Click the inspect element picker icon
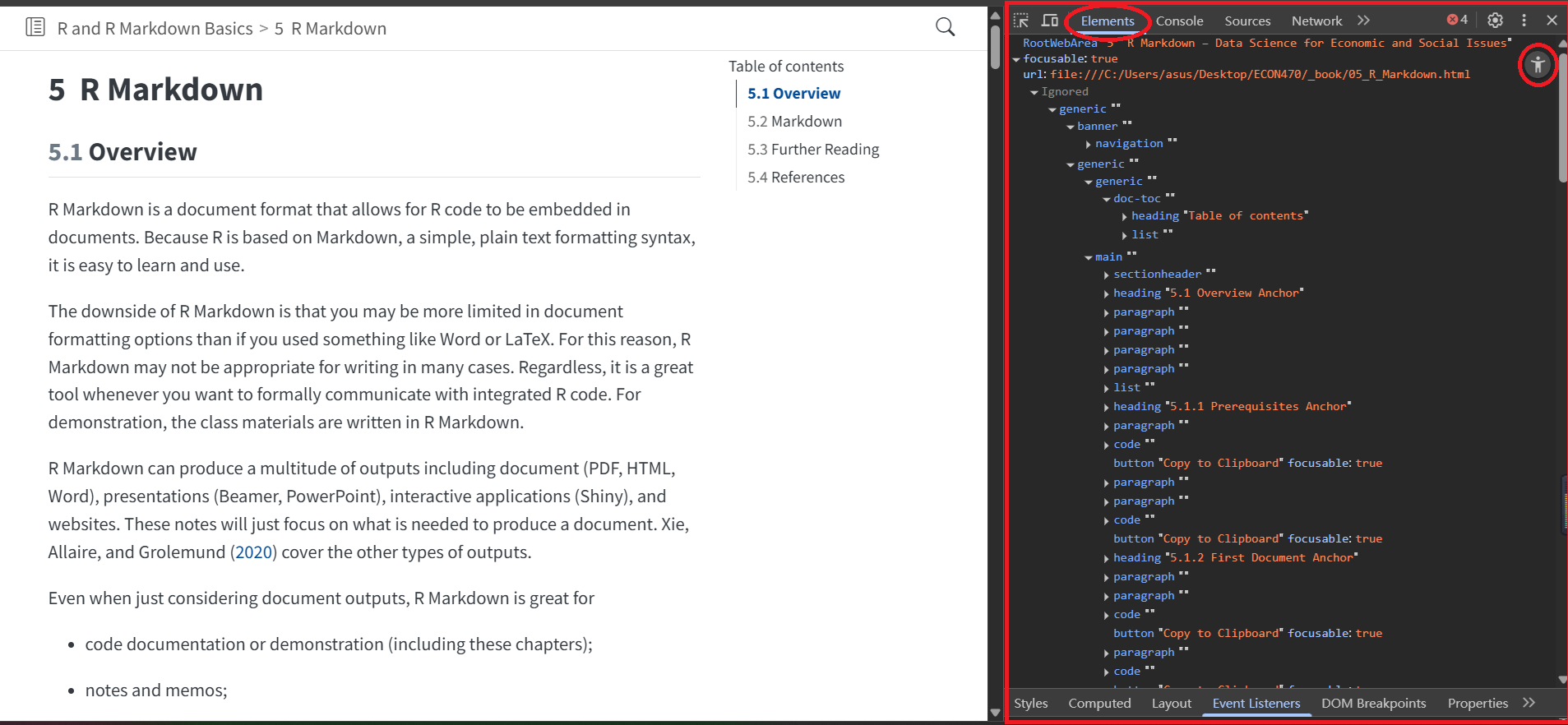This screenshot has width=1568, height=725. click(x=1021, y=21)
